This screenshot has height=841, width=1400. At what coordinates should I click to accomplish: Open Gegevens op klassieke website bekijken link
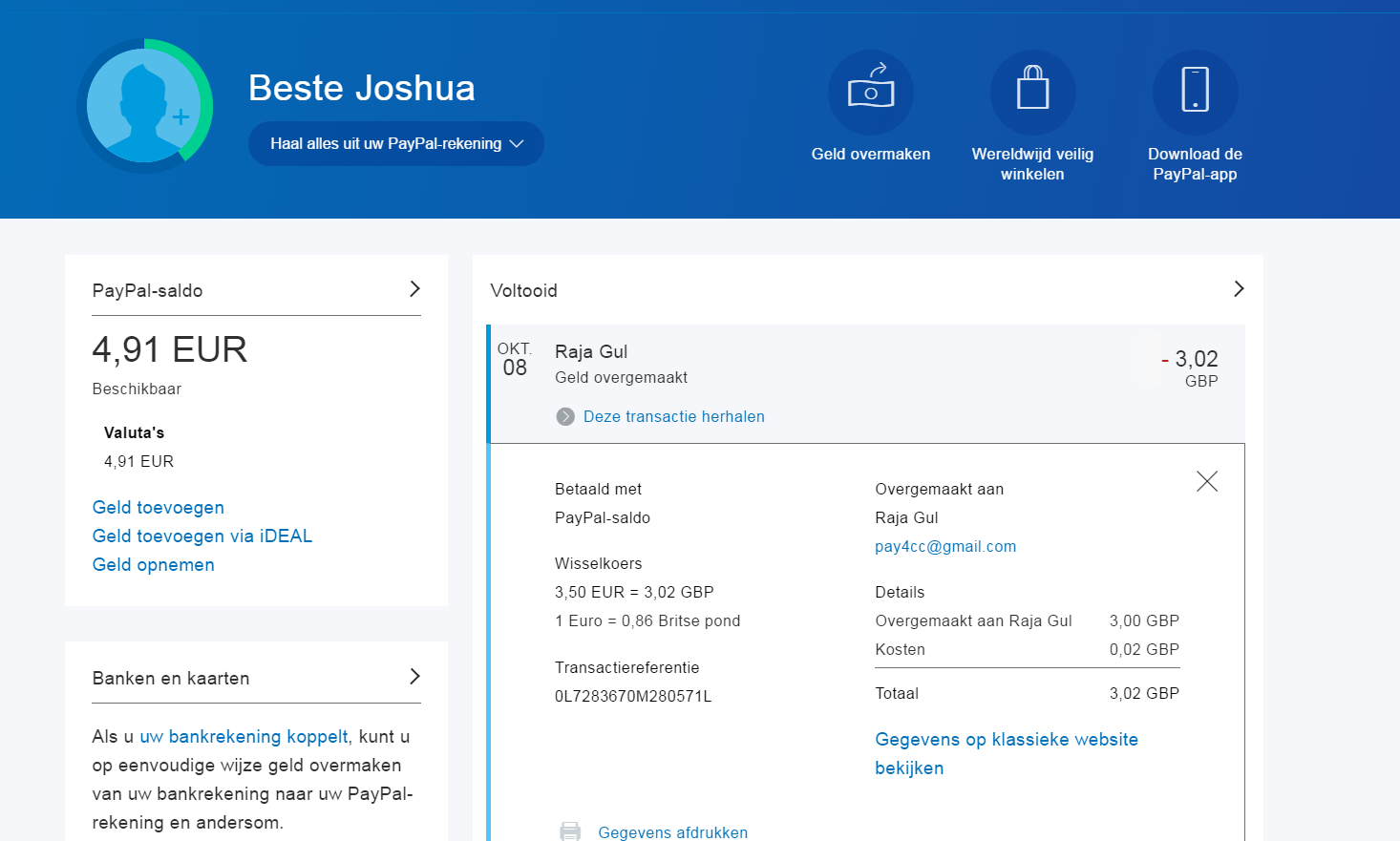(1007, 754)
